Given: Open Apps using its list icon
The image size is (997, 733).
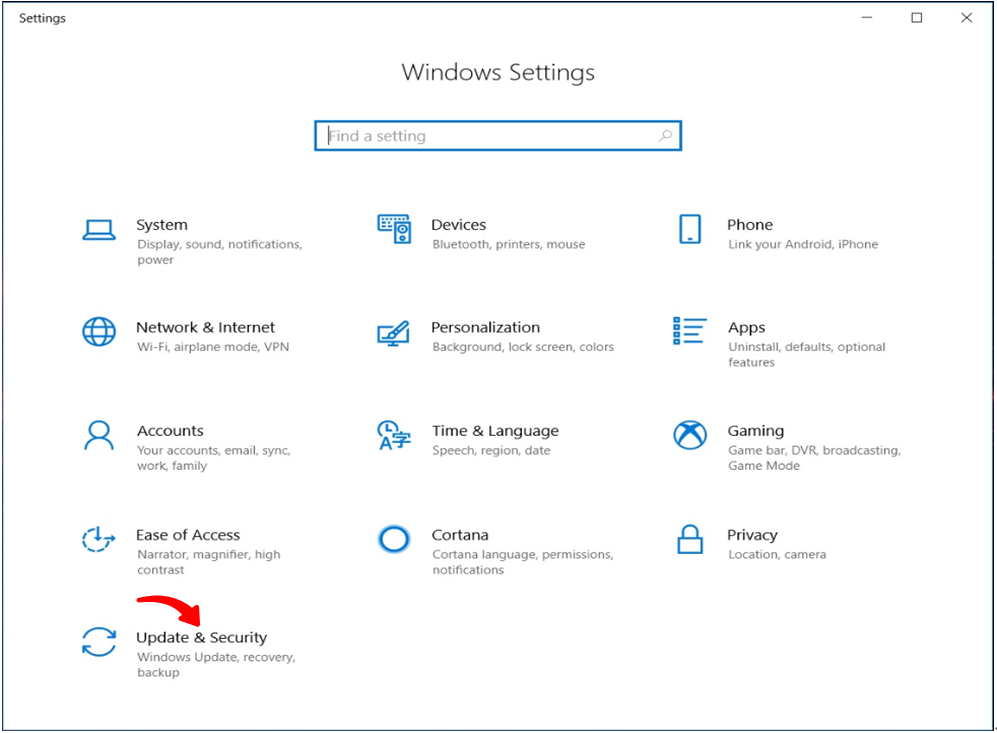Looking at the screenshot, I should point(690,331).
